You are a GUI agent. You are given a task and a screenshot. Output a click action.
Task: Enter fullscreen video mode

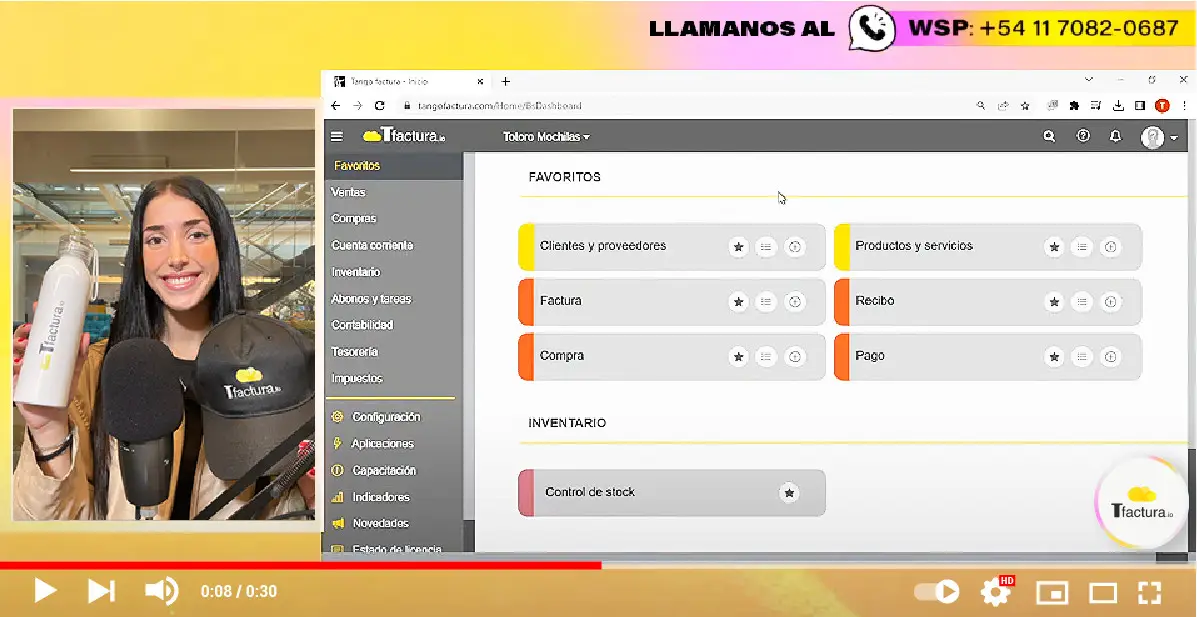click(x=1150, y=592)
